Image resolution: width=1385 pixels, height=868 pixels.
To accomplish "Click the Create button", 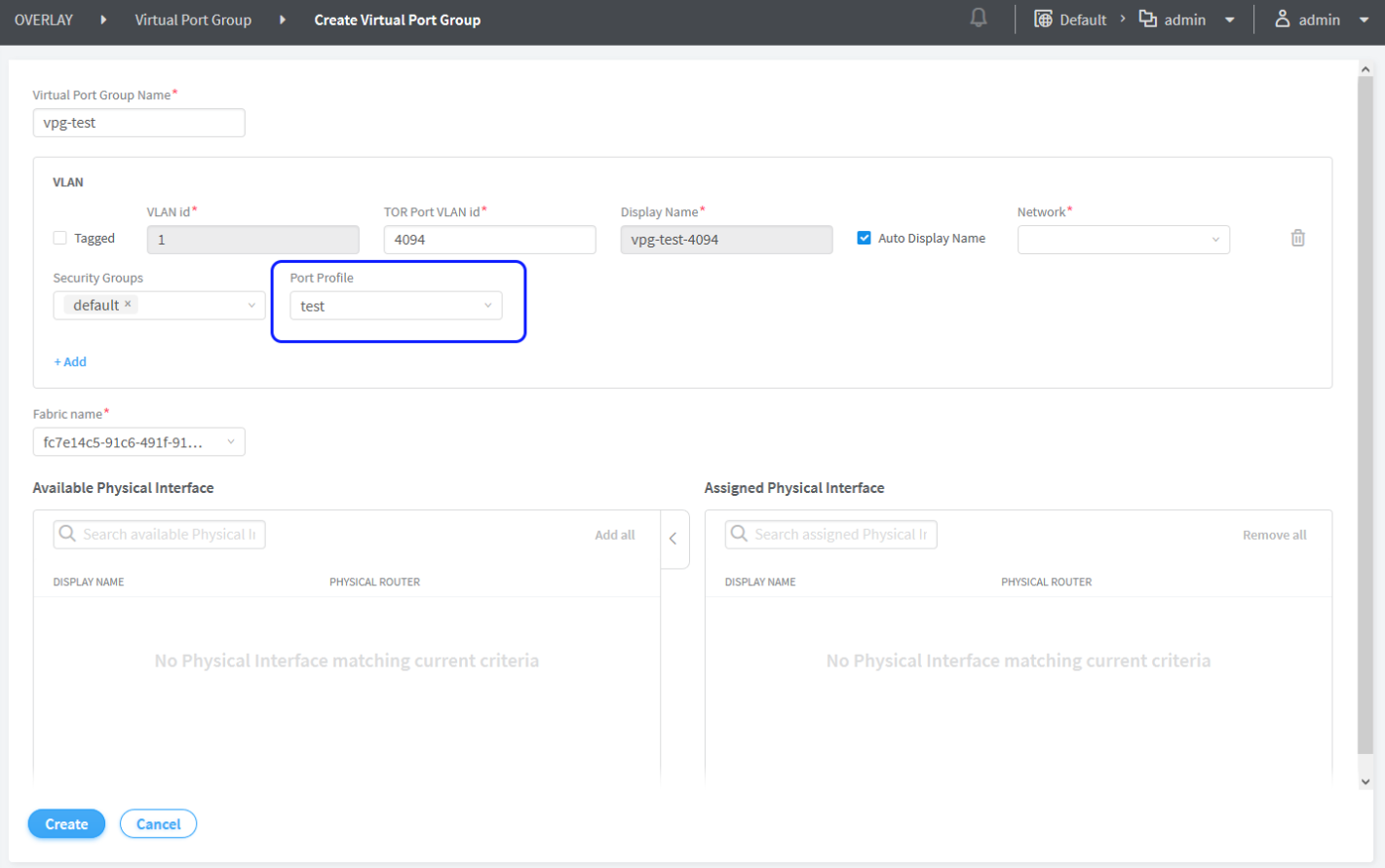I will [66, 824].
